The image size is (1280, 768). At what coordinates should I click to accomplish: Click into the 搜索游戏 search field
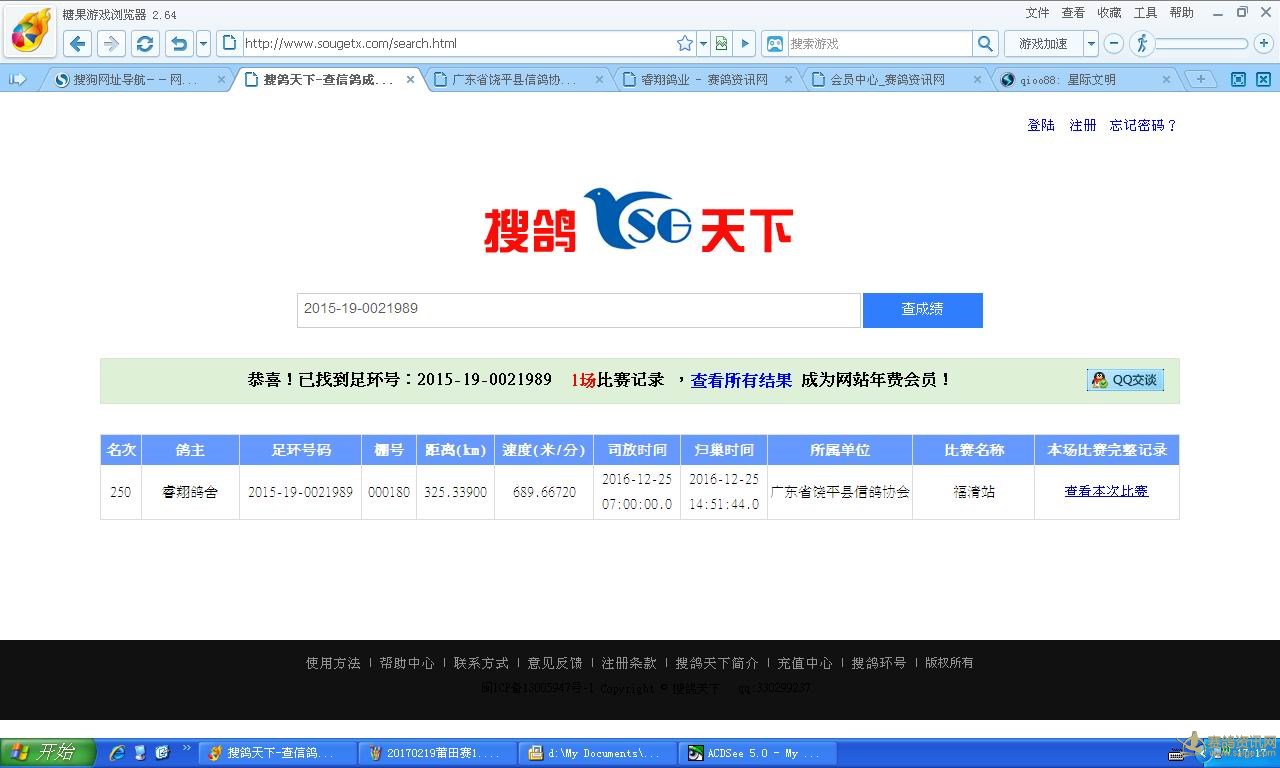click(878, 43)
